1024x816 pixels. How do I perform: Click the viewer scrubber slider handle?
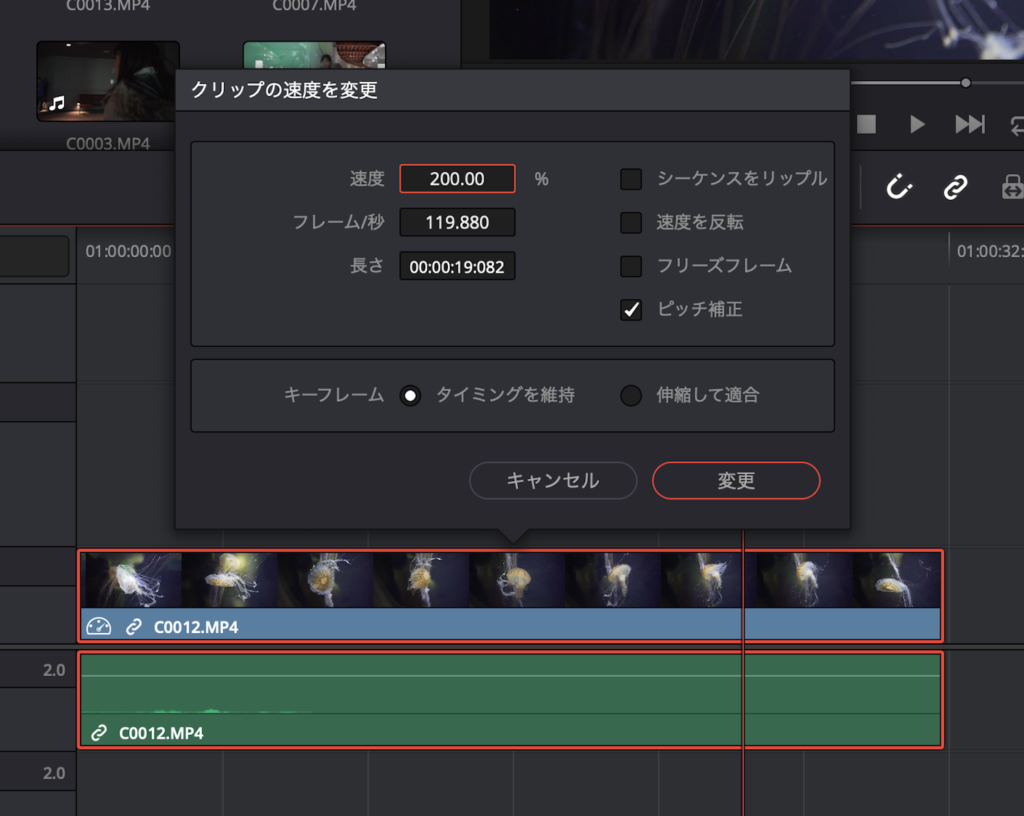966,83
